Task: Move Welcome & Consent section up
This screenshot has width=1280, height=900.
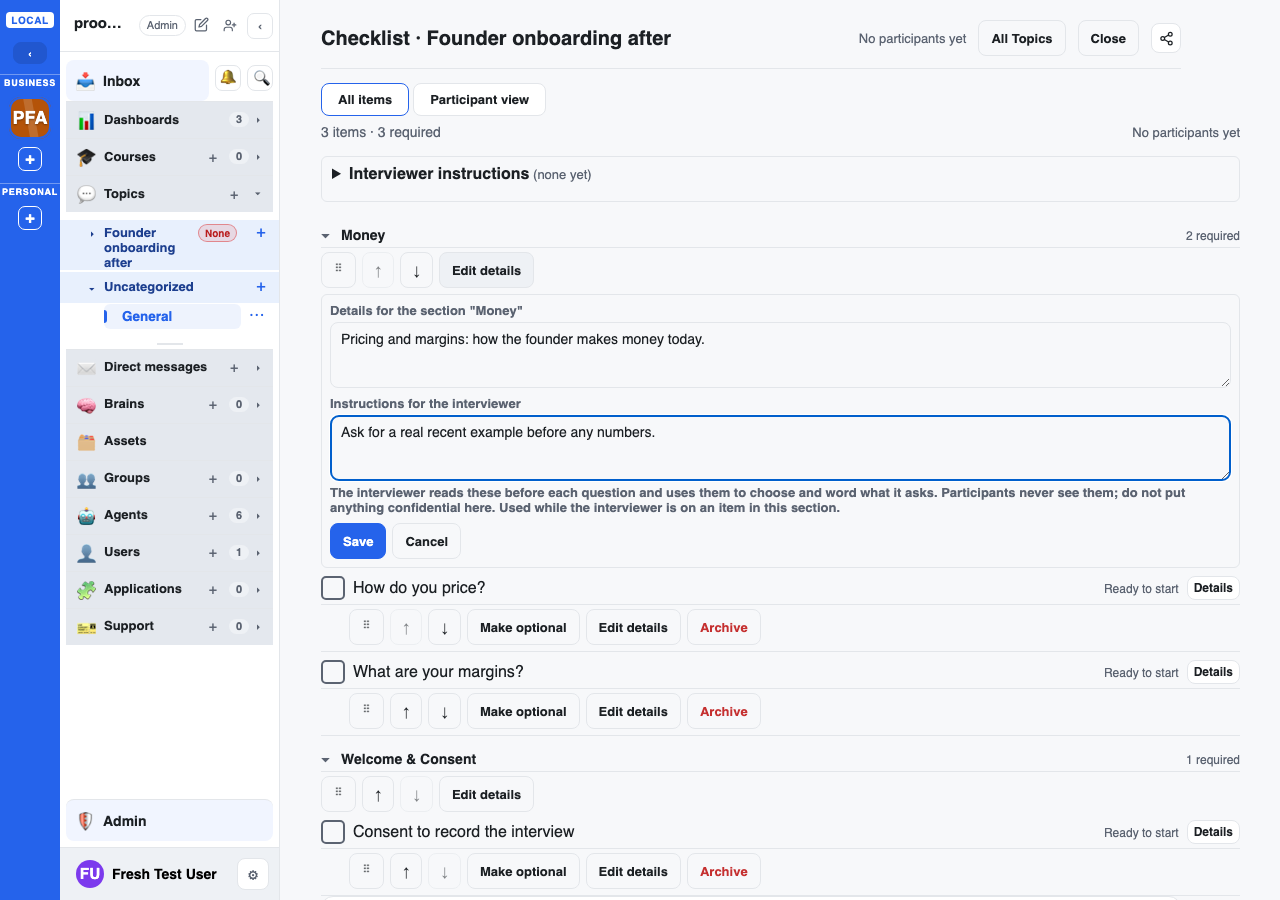Action: (x=378, y=795)
